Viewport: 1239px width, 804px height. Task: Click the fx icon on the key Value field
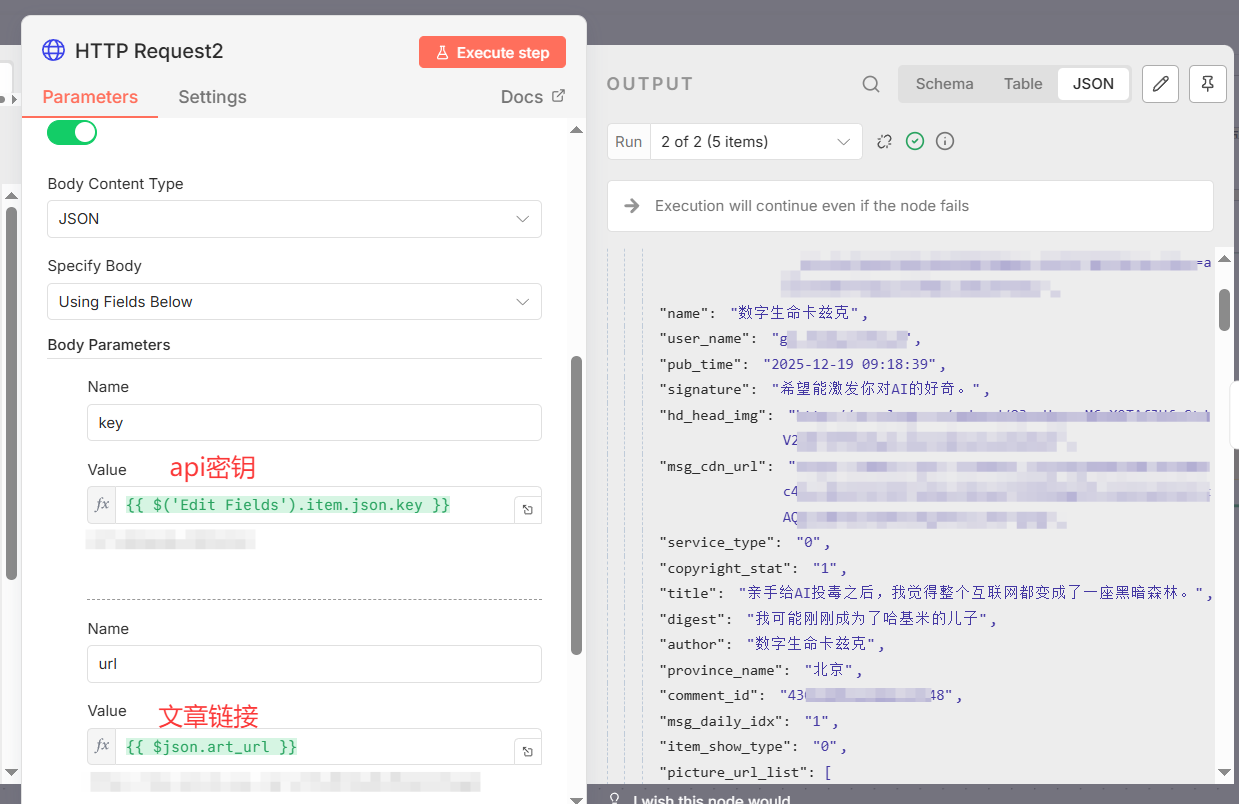coord(101,504)
